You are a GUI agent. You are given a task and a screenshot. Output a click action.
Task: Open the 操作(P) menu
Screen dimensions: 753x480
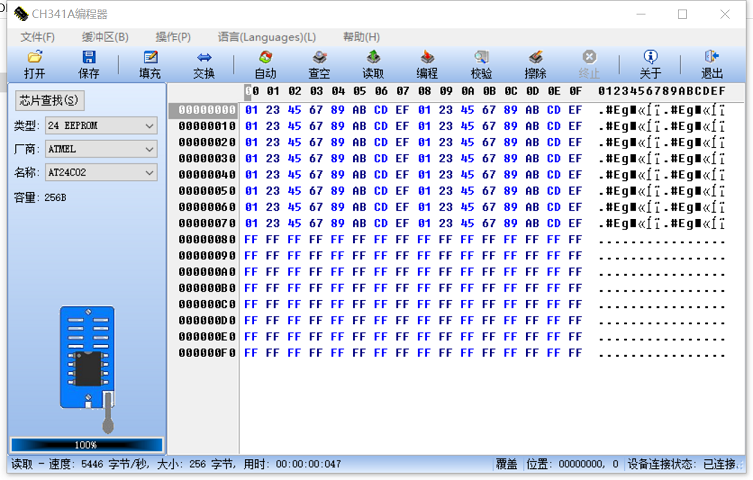173,37
